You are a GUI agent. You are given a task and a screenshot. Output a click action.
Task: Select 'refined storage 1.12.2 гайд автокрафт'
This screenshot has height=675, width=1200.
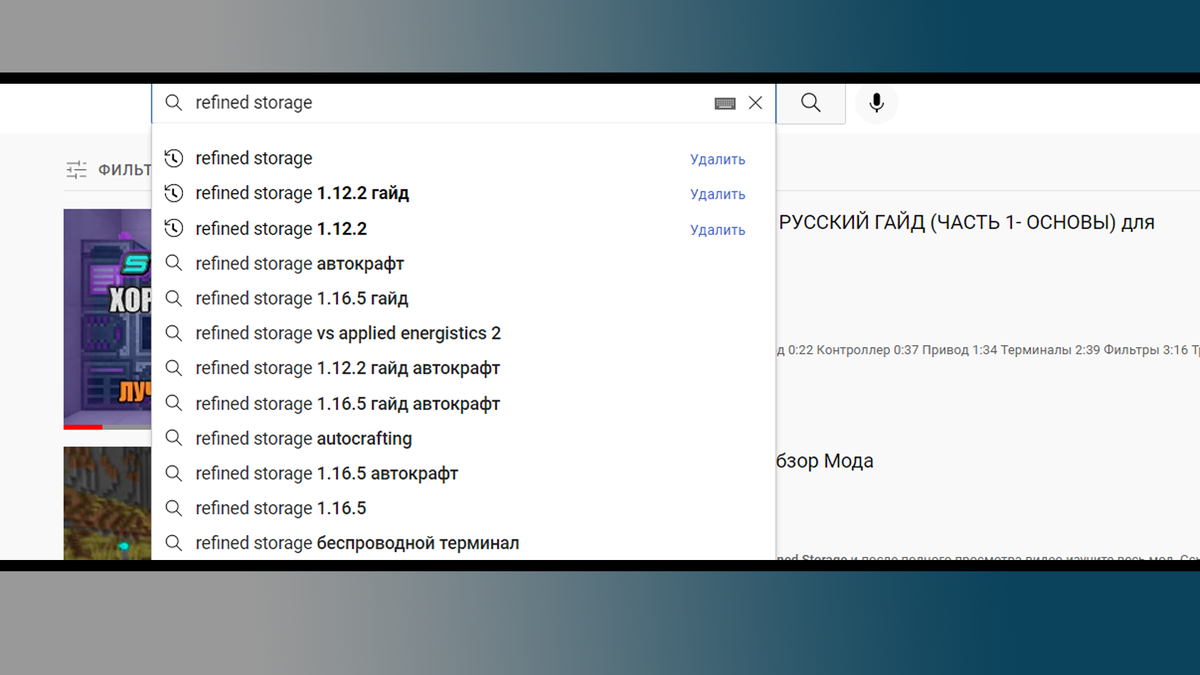tap(463, 368)
